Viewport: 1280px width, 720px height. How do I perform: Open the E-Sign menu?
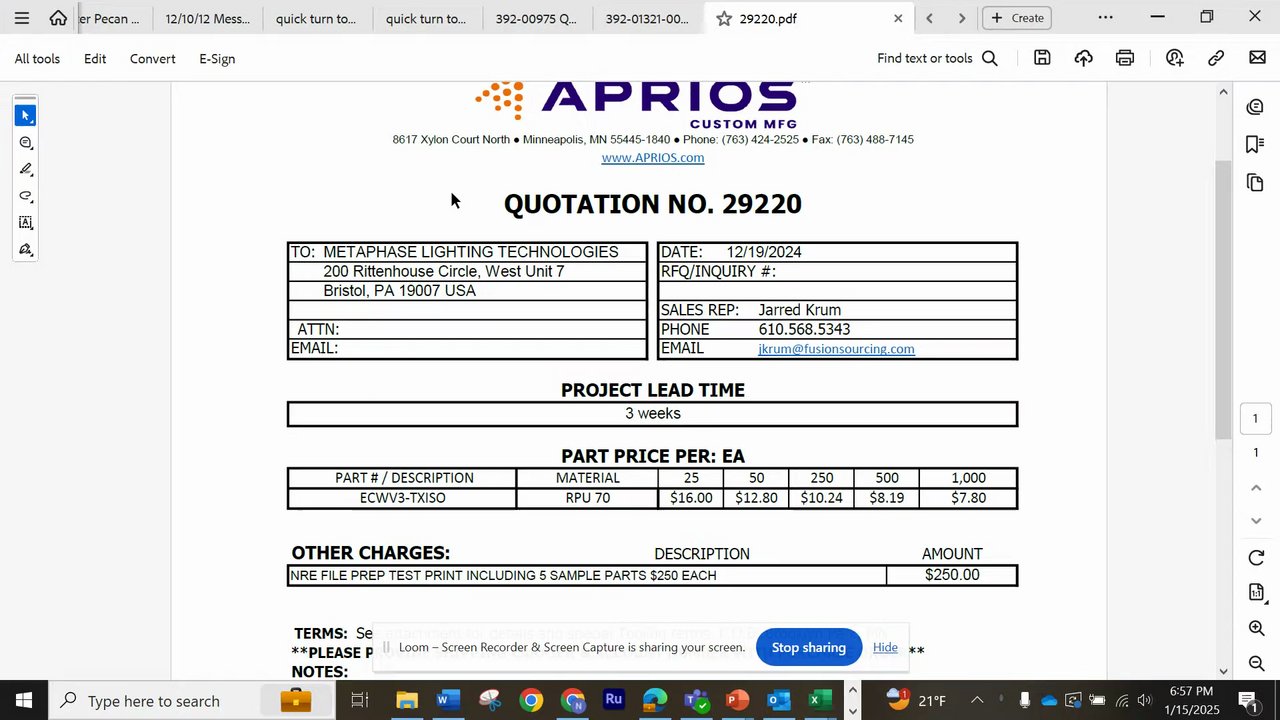click(217, 58)
